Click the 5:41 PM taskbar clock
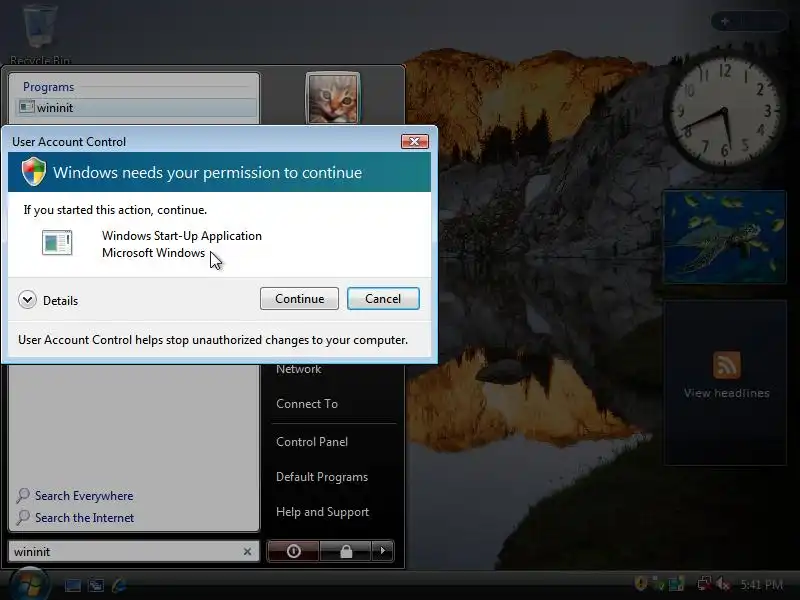The height and width of the screenshot is (600, 800). (761, 585)
